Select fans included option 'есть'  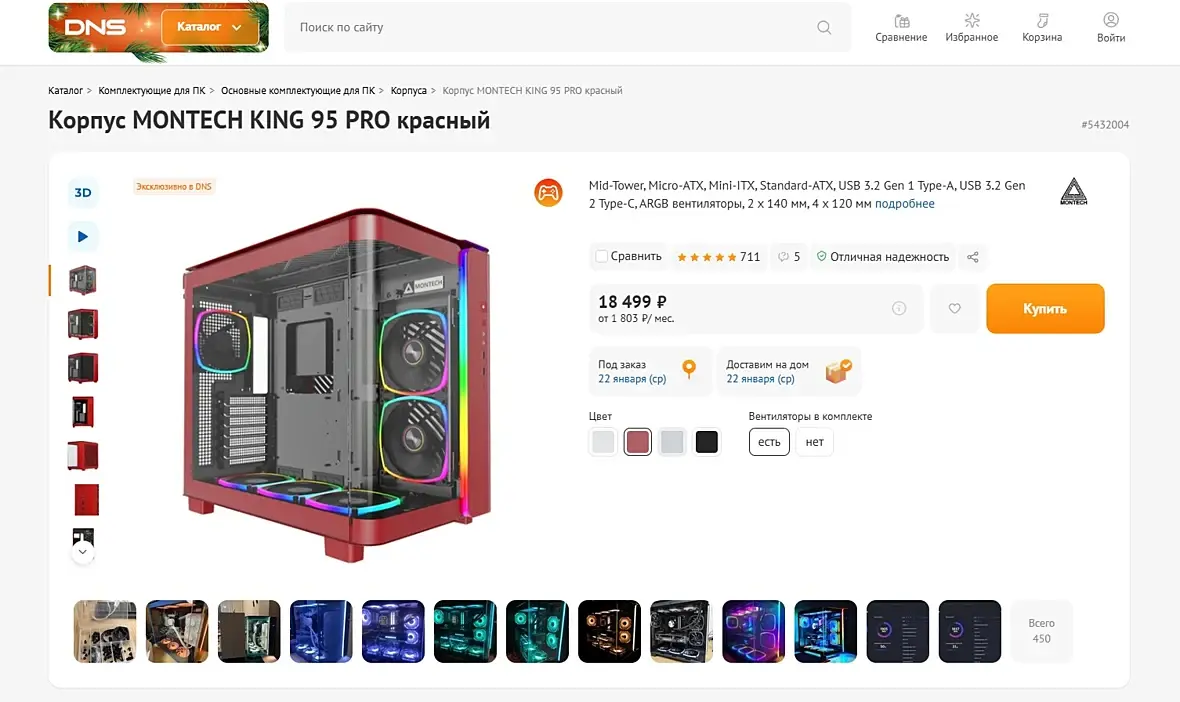[769, 442]
